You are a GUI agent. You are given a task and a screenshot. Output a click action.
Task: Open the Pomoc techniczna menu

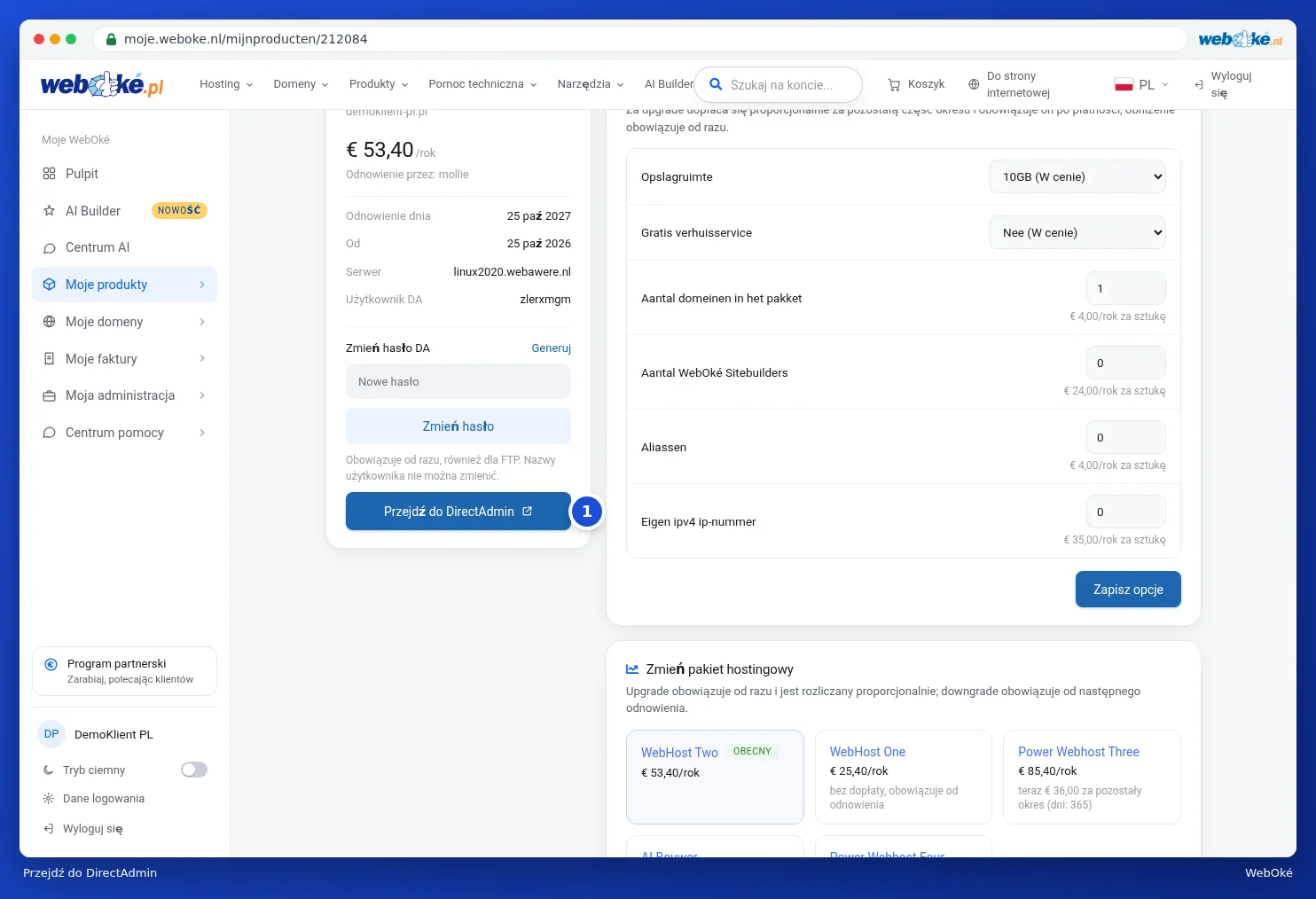[x=482, y=84]
